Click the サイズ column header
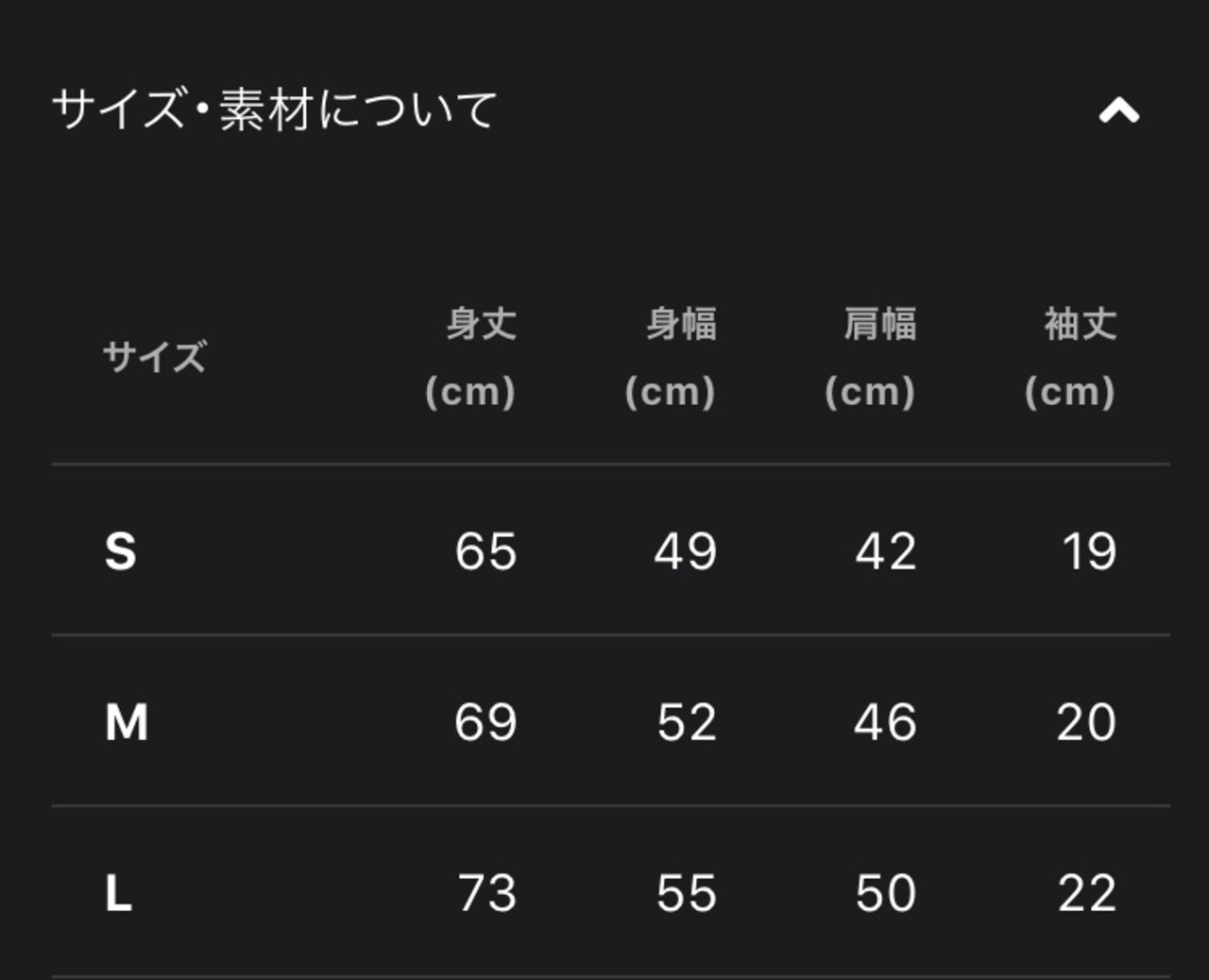The width and height of the screenshot is (1209, 980). [155, 358]
